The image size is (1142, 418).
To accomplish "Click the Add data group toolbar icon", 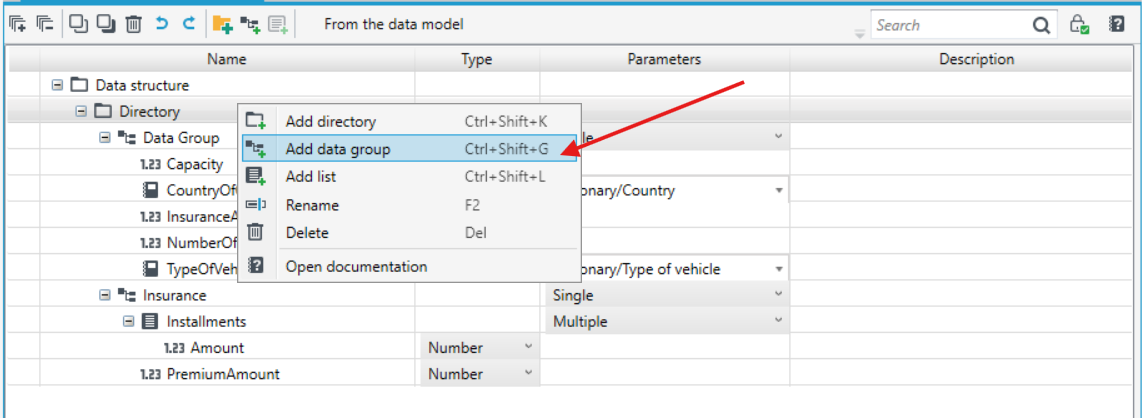I will pos(250,25).
